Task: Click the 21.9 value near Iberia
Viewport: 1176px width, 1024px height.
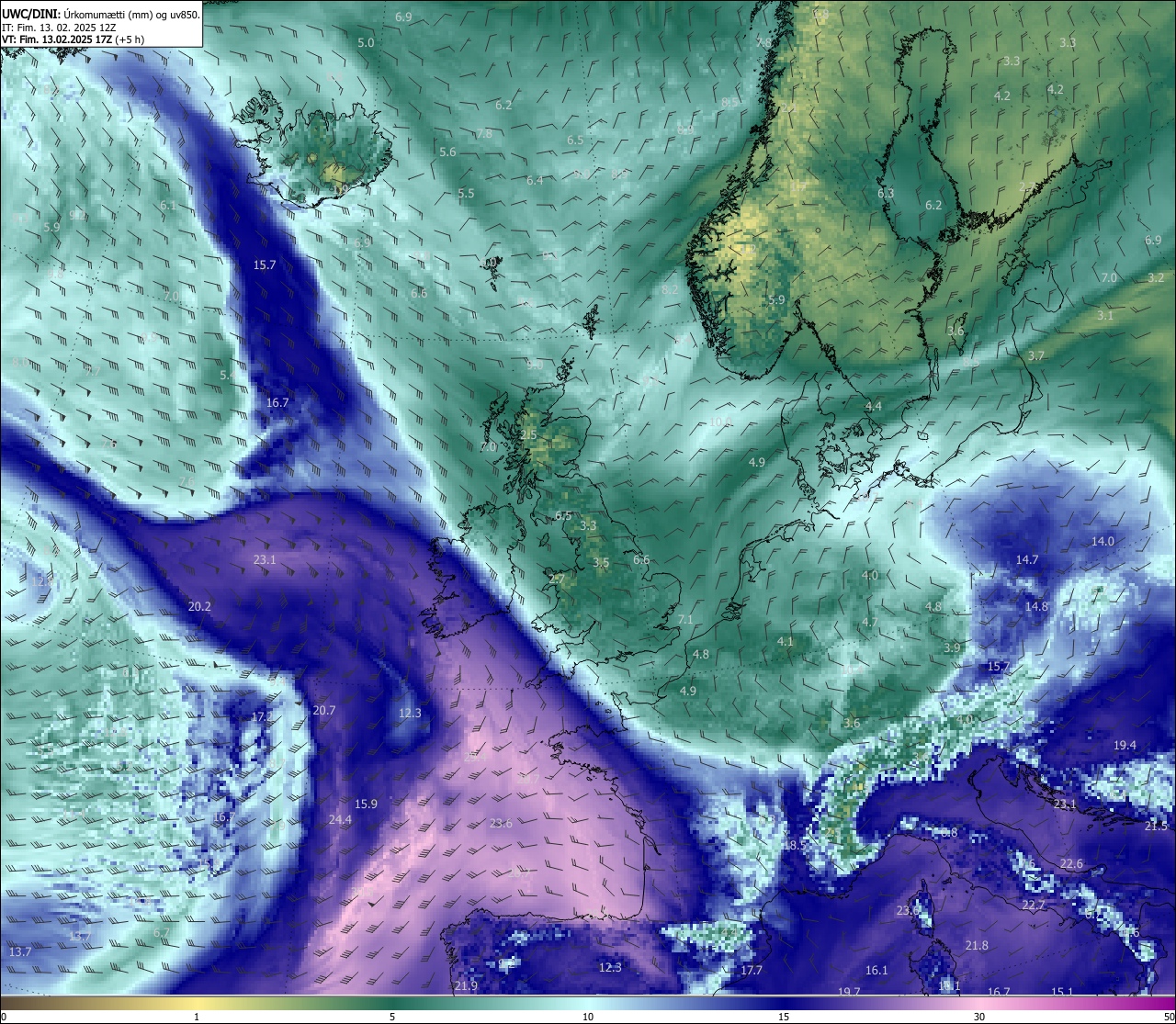Action: pyautogui.click(x=466, y=985)
